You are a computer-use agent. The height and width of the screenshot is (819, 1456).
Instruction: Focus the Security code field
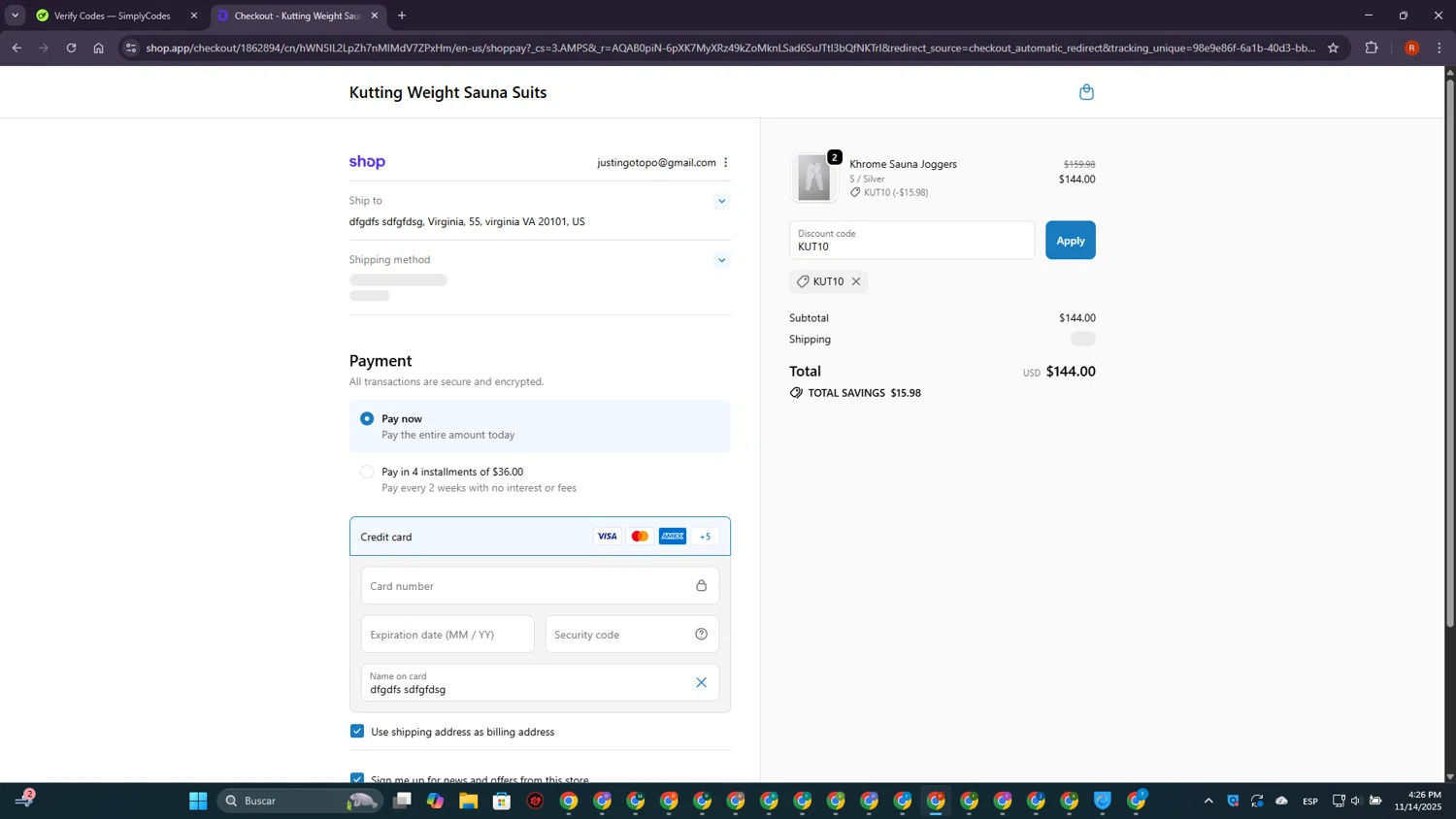632,635
